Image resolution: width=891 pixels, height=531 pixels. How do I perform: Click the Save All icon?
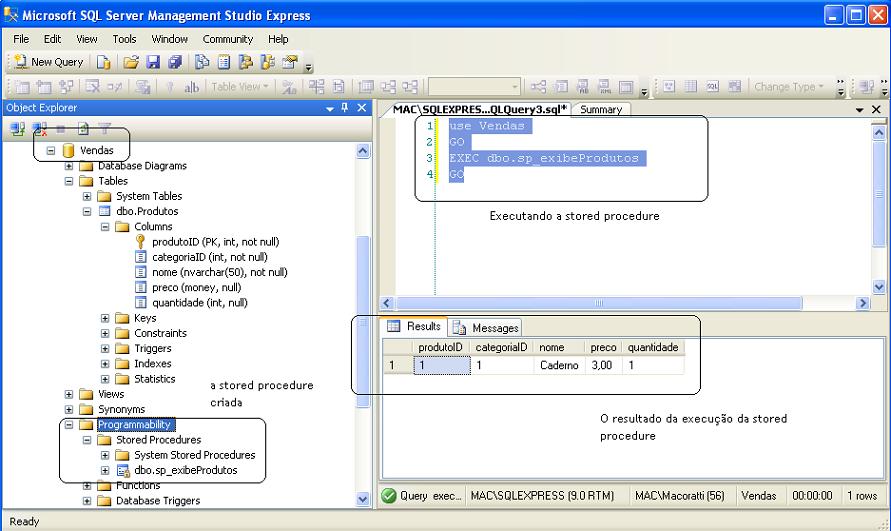[175, 62]
